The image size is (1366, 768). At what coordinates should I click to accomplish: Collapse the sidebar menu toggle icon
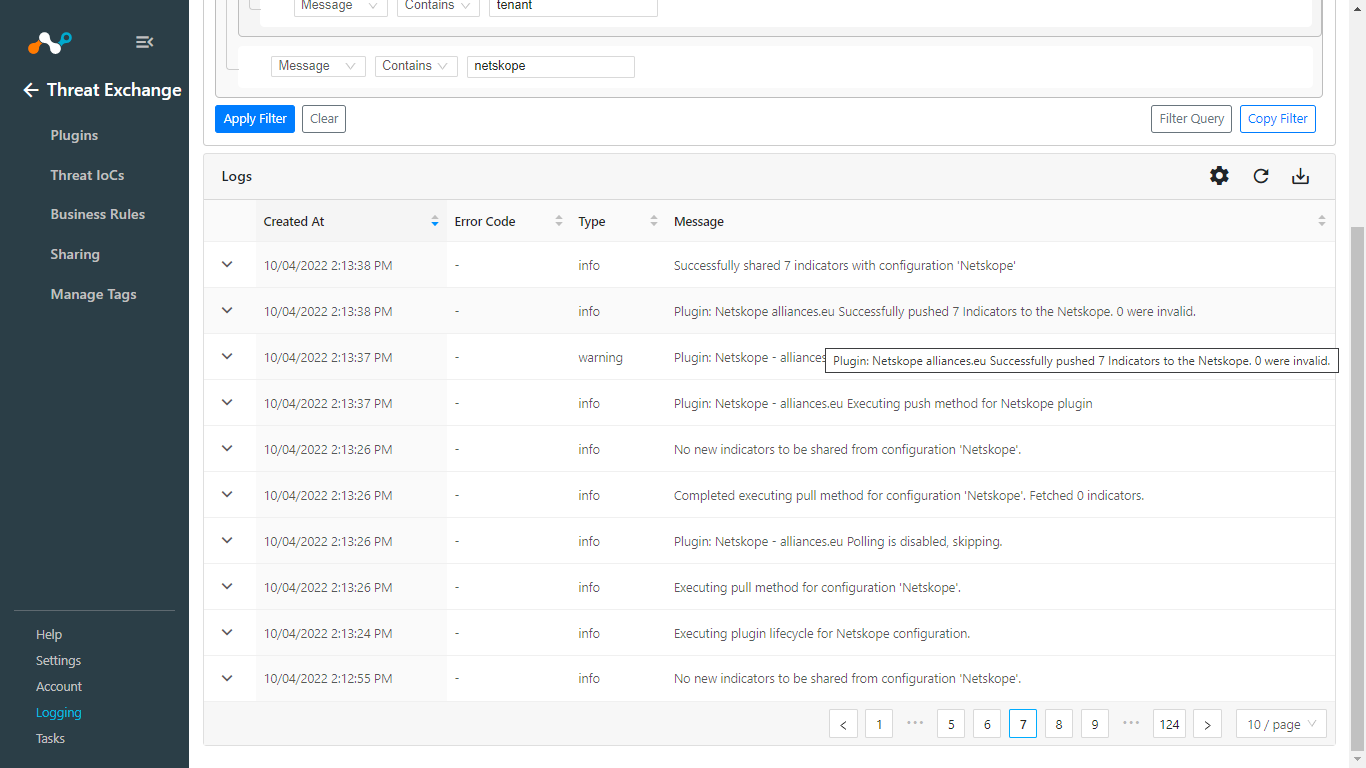click(x=144, y=42)
